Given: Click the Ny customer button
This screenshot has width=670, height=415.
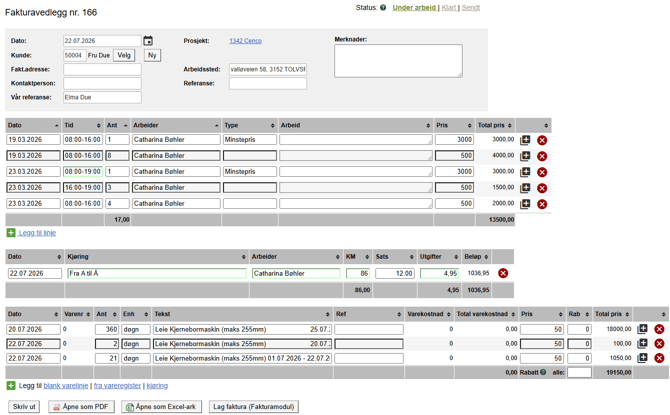Looking at the screenshot, I should point(152,55).
